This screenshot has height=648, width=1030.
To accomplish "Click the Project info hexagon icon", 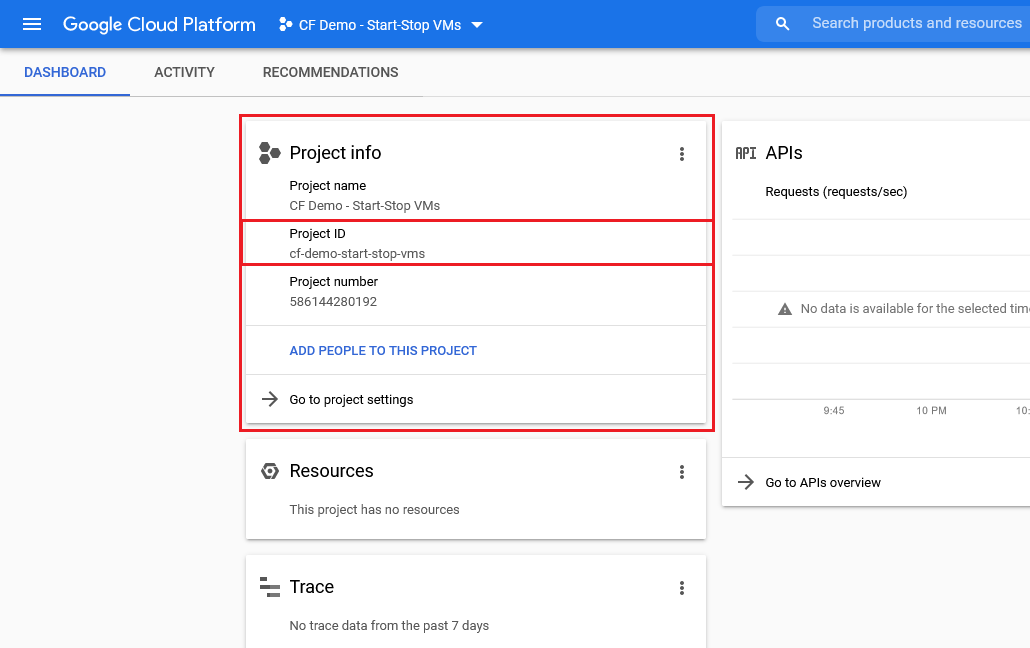I will [x=268, y=152].
